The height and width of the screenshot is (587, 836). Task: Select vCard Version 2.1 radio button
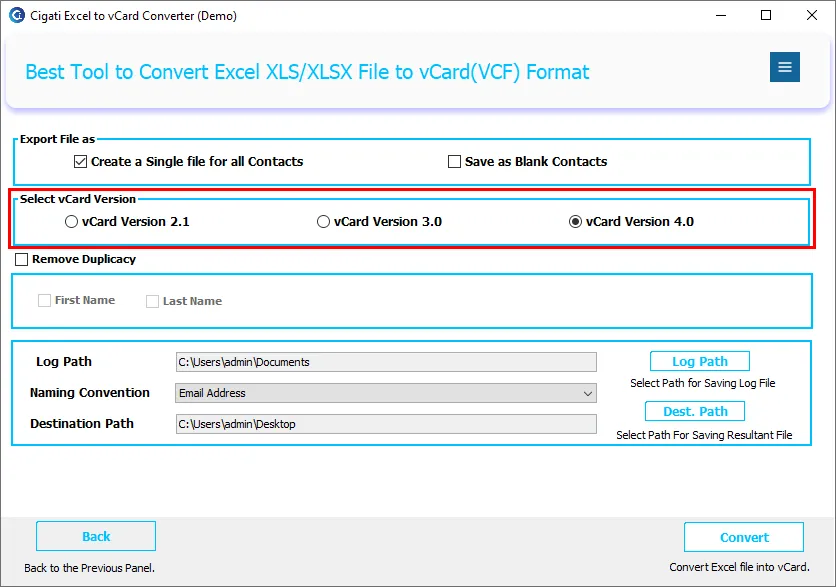(71, 222)
